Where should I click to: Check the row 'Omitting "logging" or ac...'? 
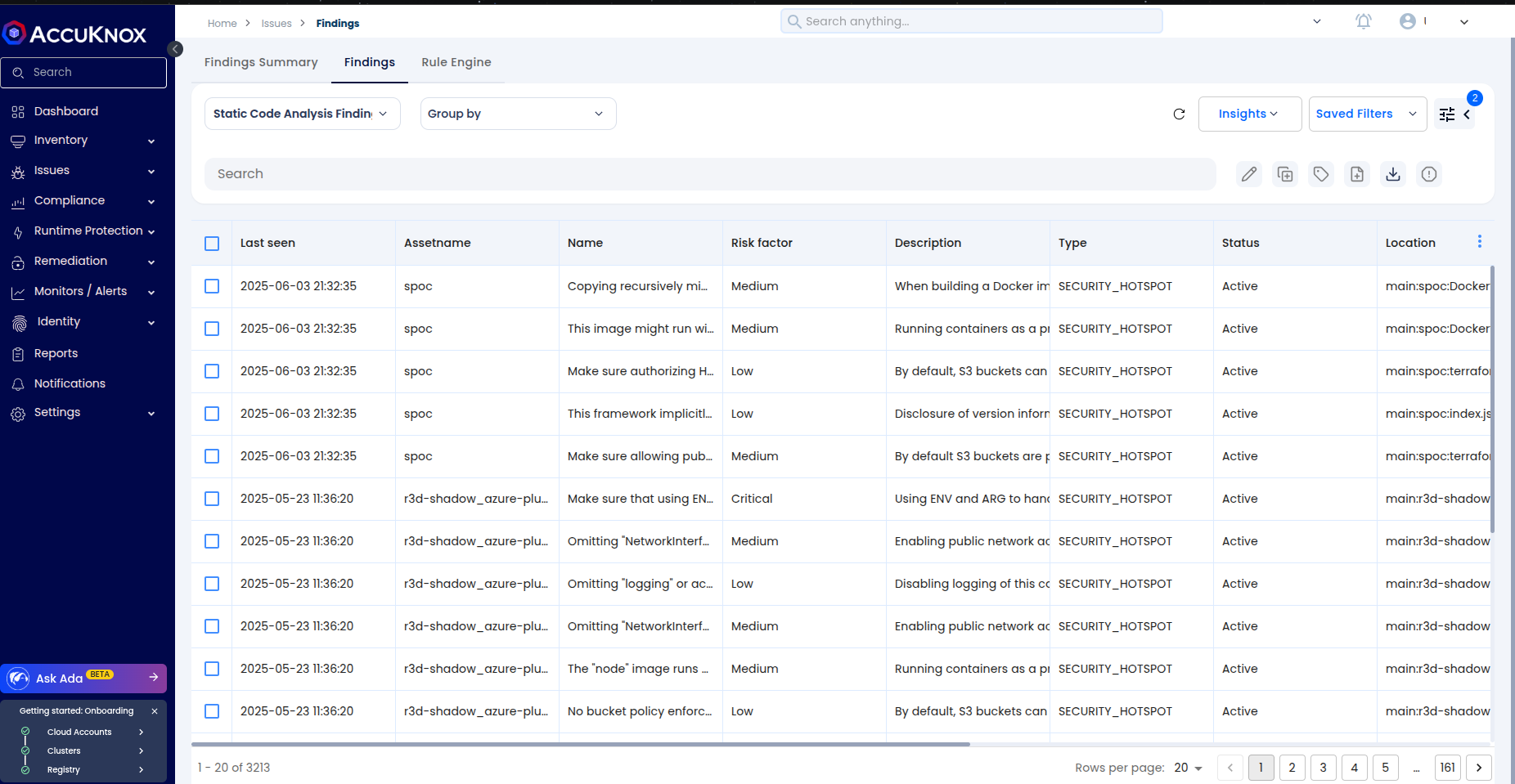tap(212, 584)
